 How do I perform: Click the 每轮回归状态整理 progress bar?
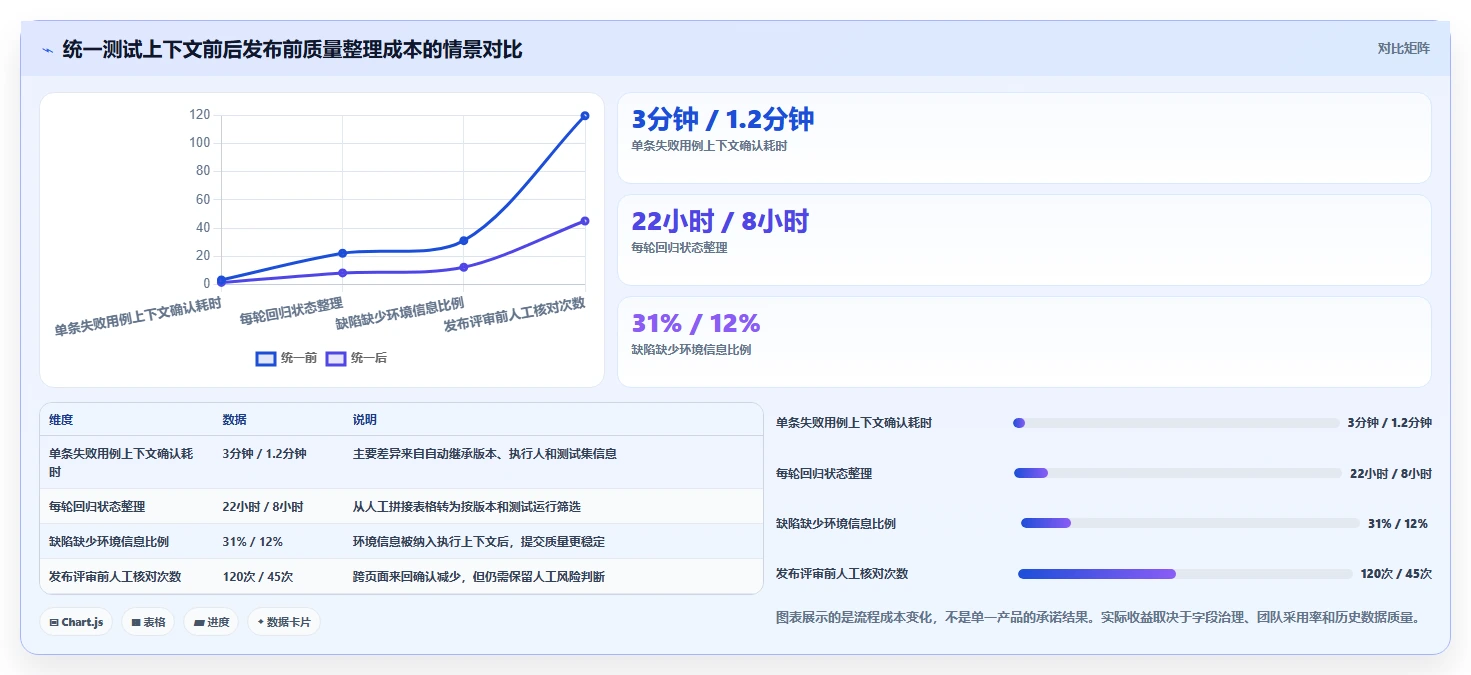pos(1178,473)
